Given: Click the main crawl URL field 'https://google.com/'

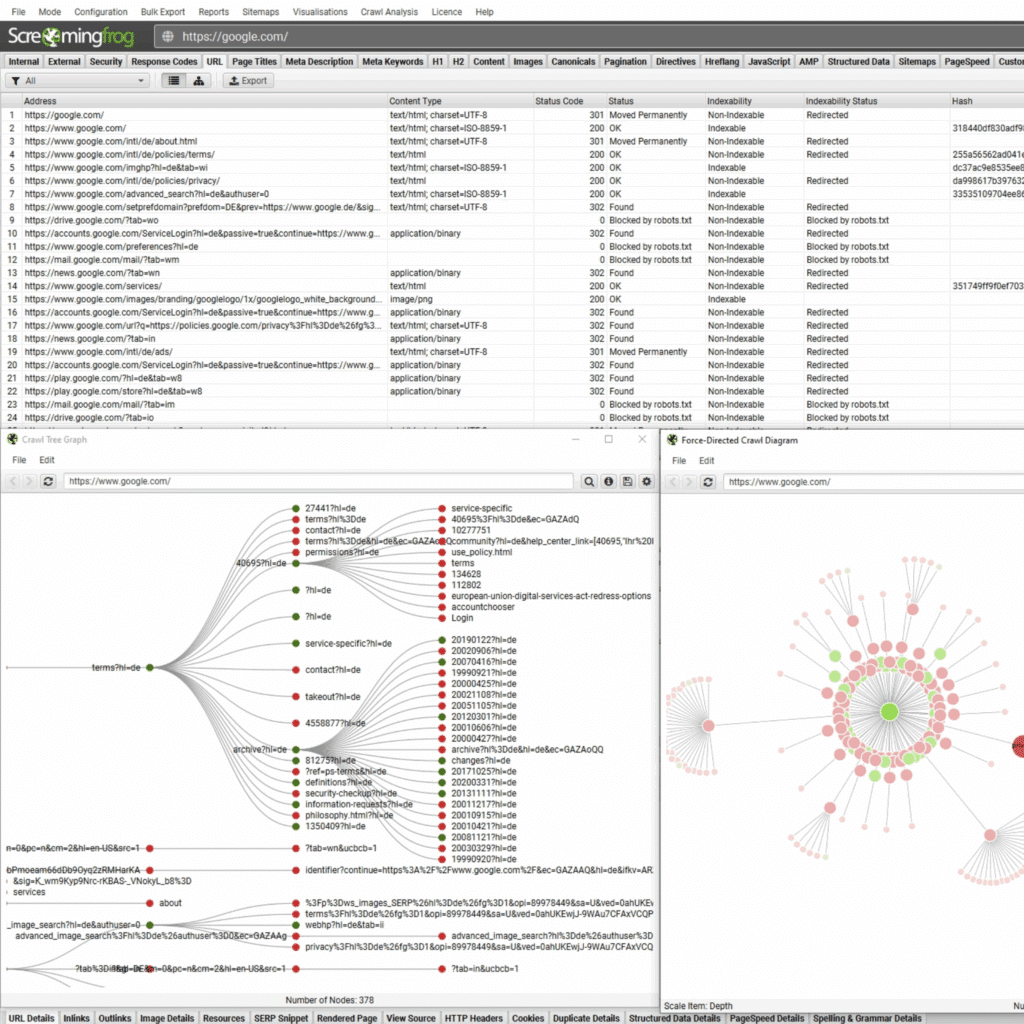Looking at the screenshot, I should click(x=588, y=37).
